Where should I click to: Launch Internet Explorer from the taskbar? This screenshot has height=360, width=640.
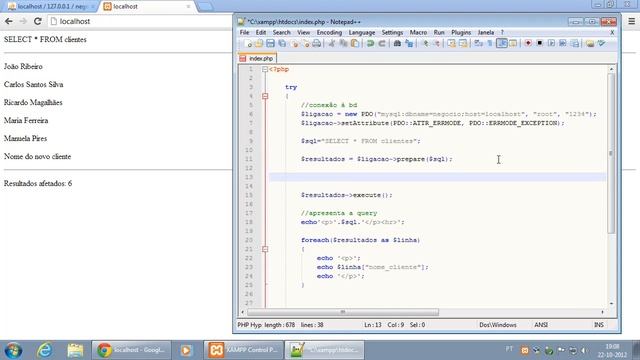point(44,350)
